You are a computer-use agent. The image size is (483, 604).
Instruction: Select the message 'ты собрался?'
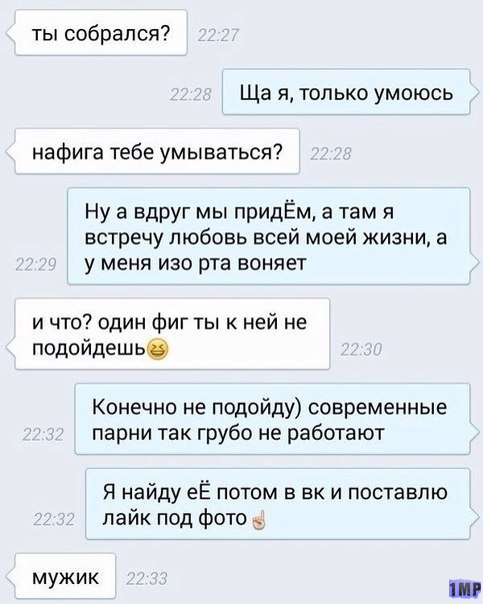point(101,33)
